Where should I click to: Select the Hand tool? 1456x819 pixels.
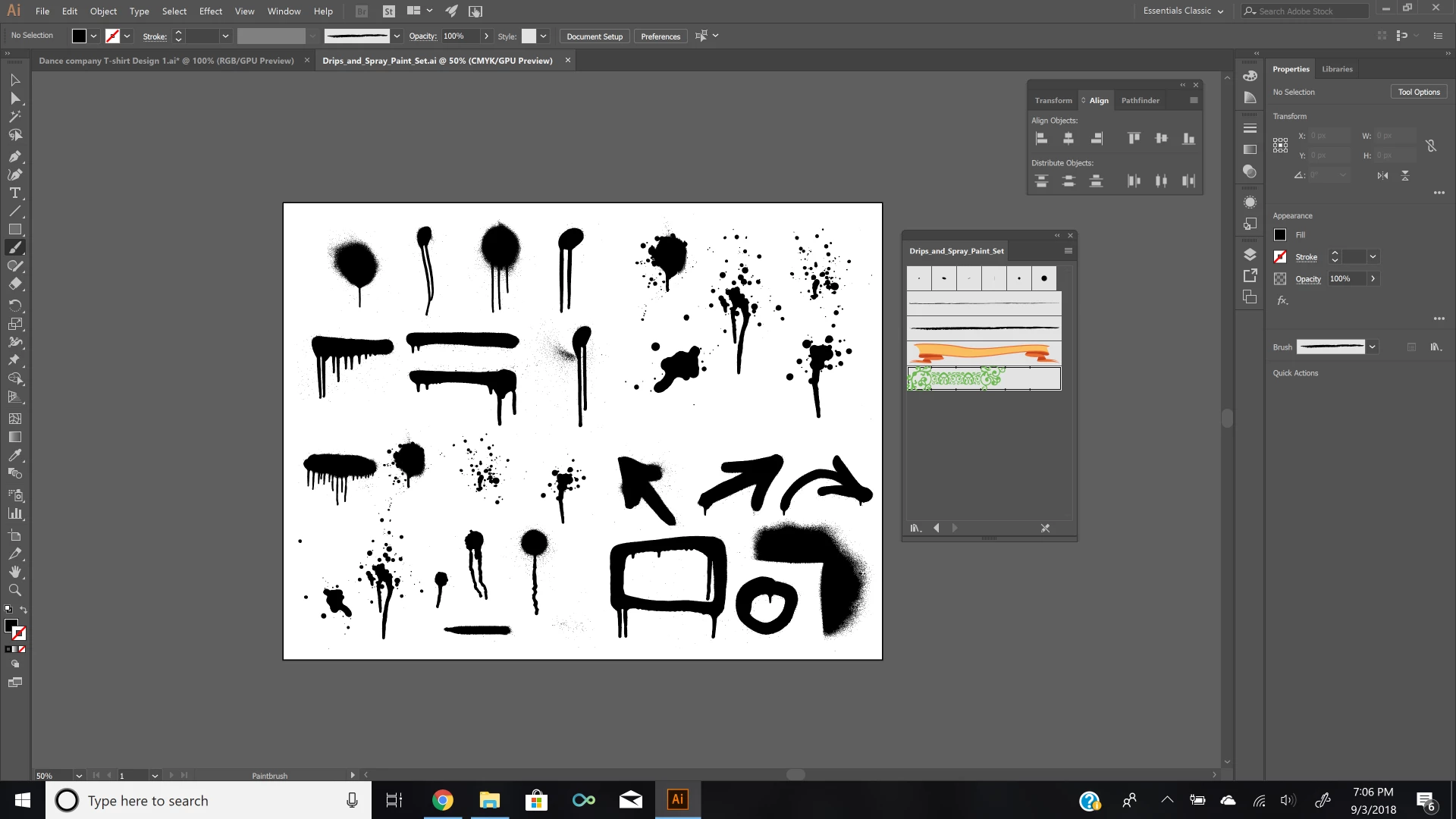pos(14,572)
